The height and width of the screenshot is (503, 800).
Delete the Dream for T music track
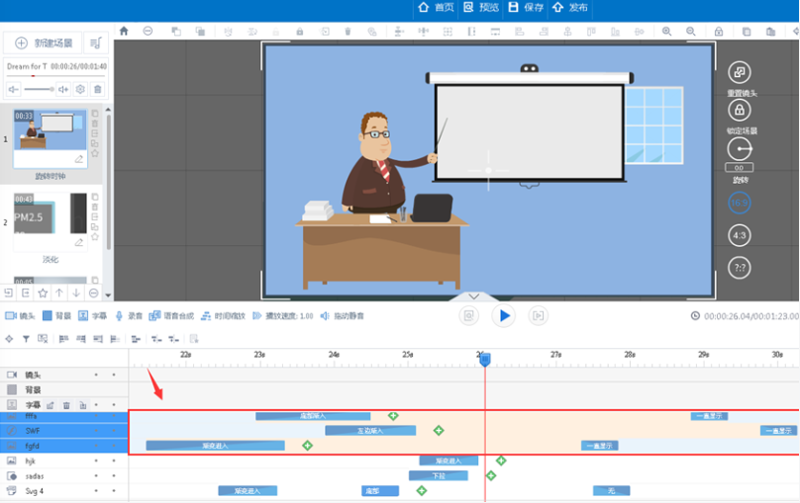pyautogui.click(x=97, y=89)
